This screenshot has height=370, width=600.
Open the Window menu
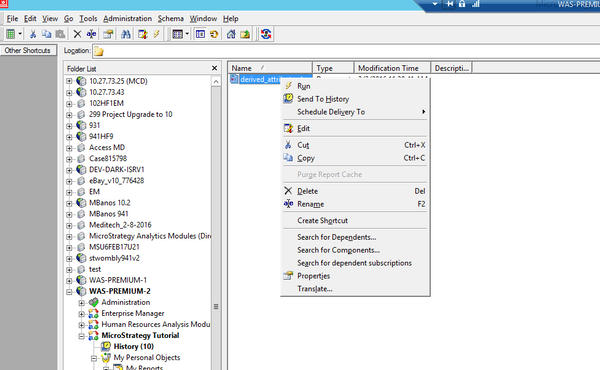coord(203,18)
